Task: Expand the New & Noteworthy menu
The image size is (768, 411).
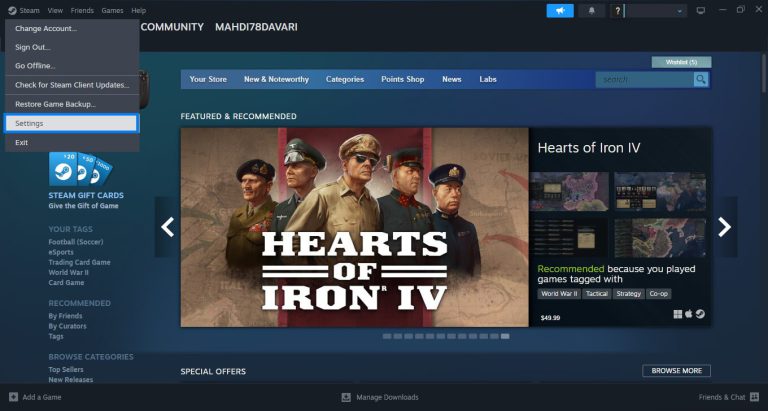Action: point(276,79)
